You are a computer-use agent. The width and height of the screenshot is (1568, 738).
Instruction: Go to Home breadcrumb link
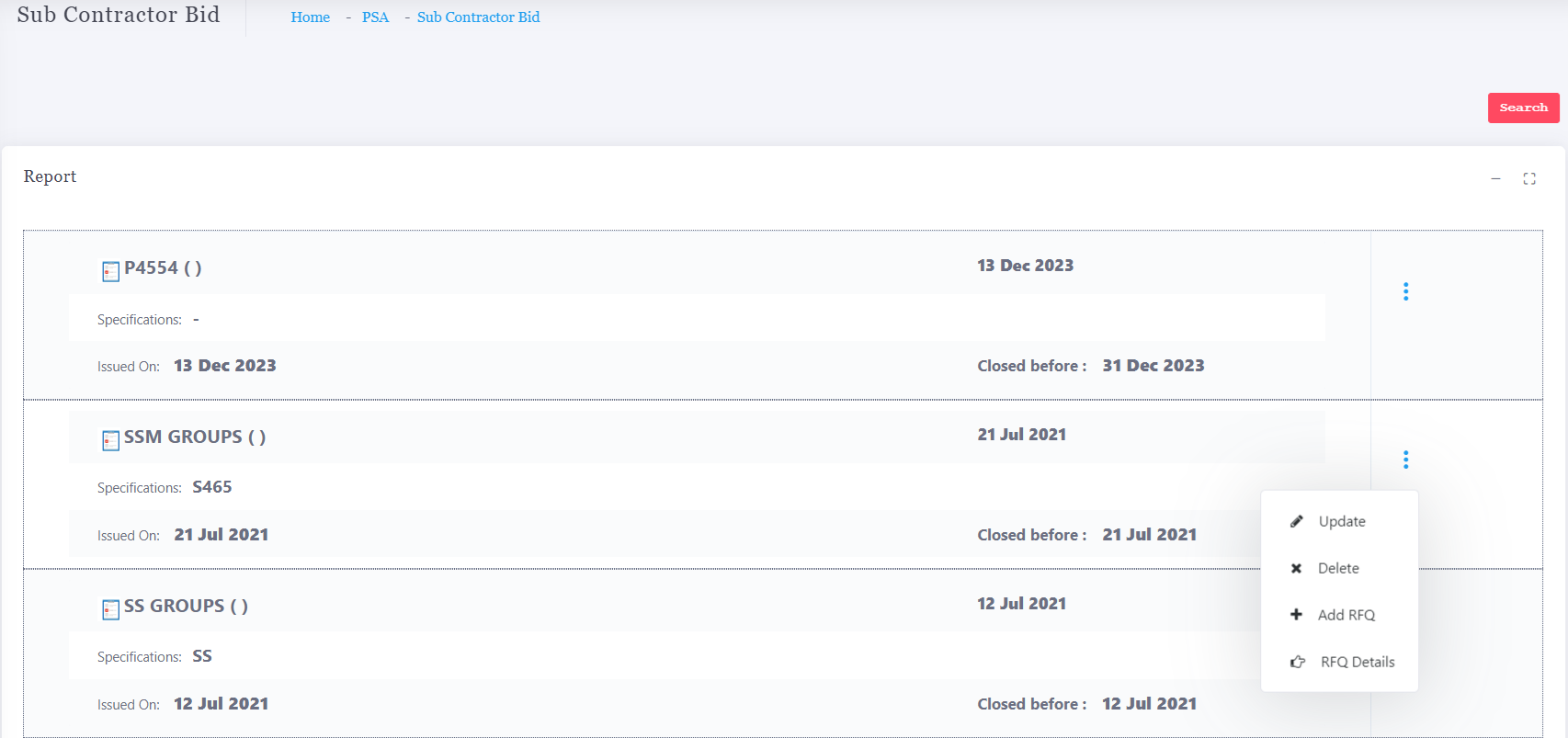pyautogui.click(x=311, y=17)
